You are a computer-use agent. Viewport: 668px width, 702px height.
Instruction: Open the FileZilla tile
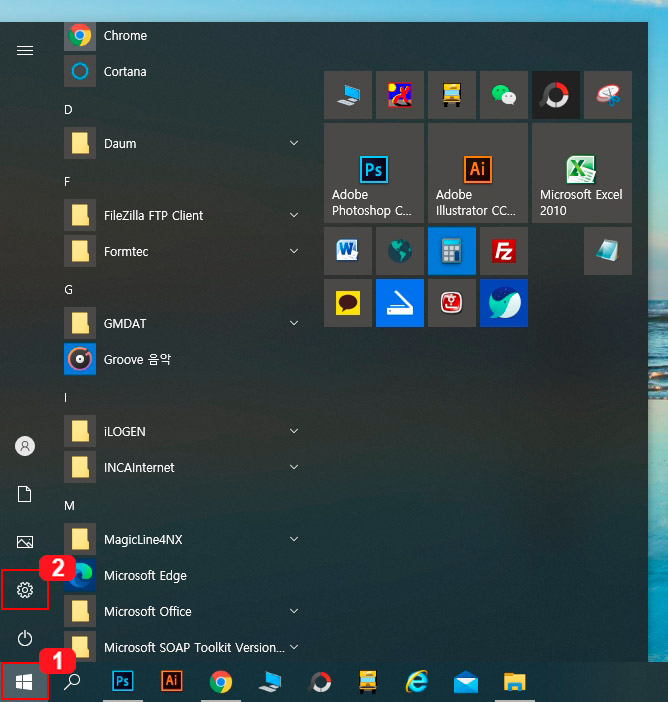(504, 251)
